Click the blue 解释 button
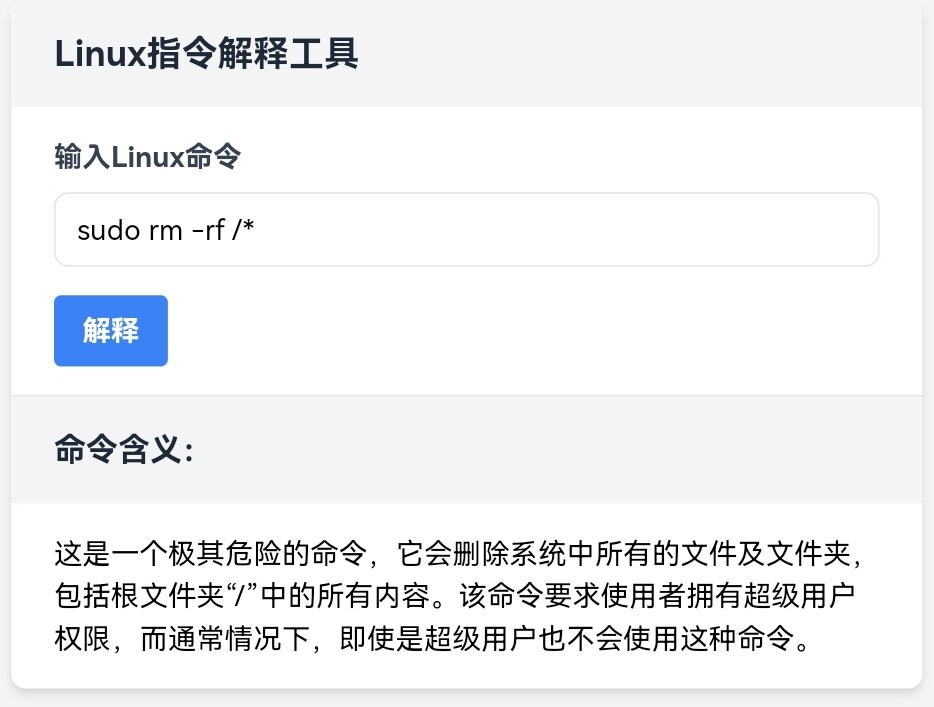The width and height of the screenshot is (934, 707). click(x=111, y=331)
